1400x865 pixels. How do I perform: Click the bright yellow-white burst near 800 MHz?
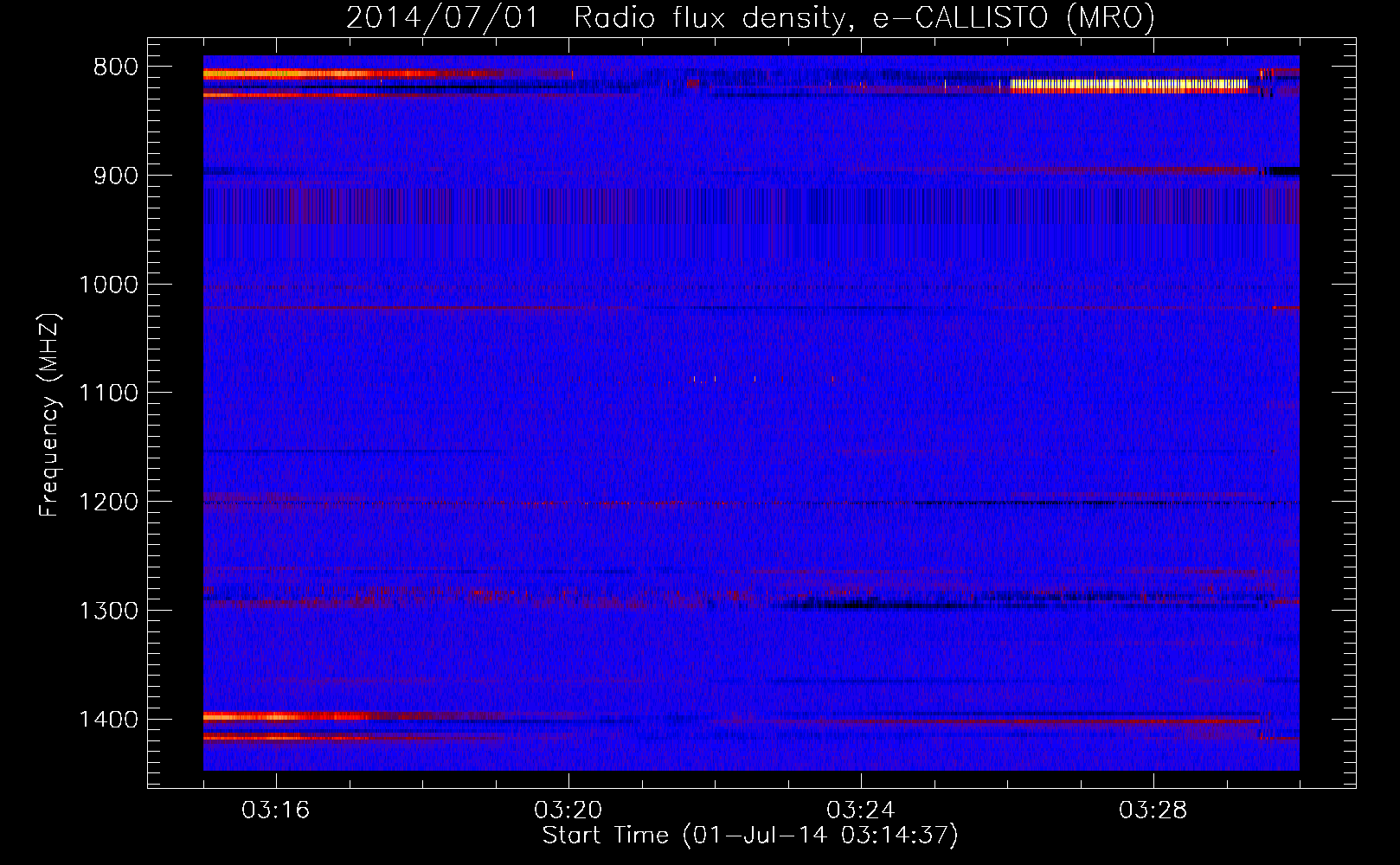click(1129, 85)
